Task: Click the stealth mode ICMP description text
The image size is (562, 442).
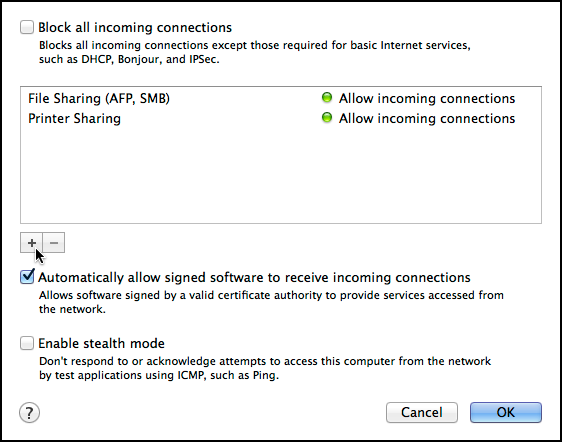Action: tap(265, 368)
